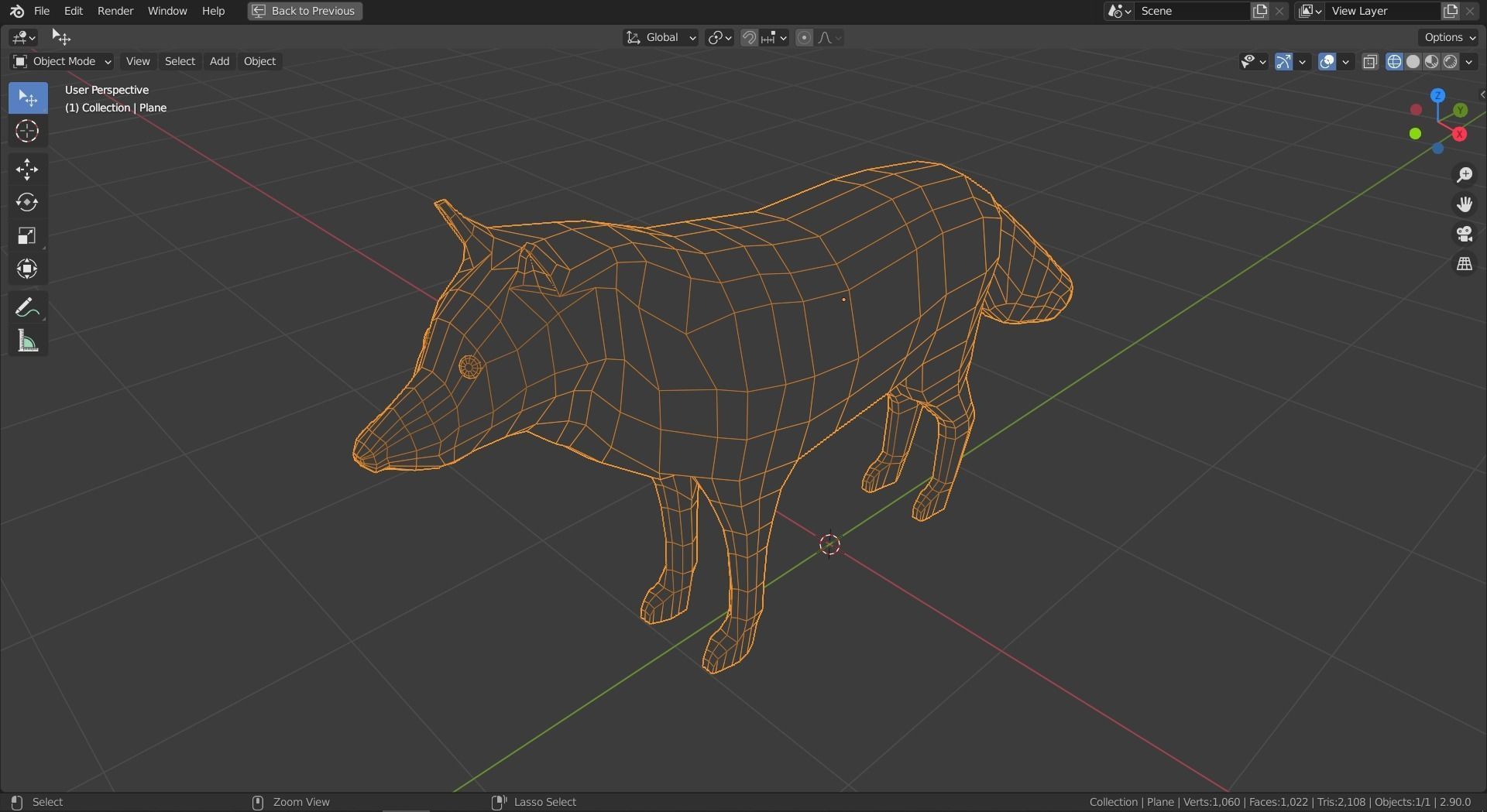Open the Help menu
This screenshot has height=812, width=1487.
click(213, 11)
